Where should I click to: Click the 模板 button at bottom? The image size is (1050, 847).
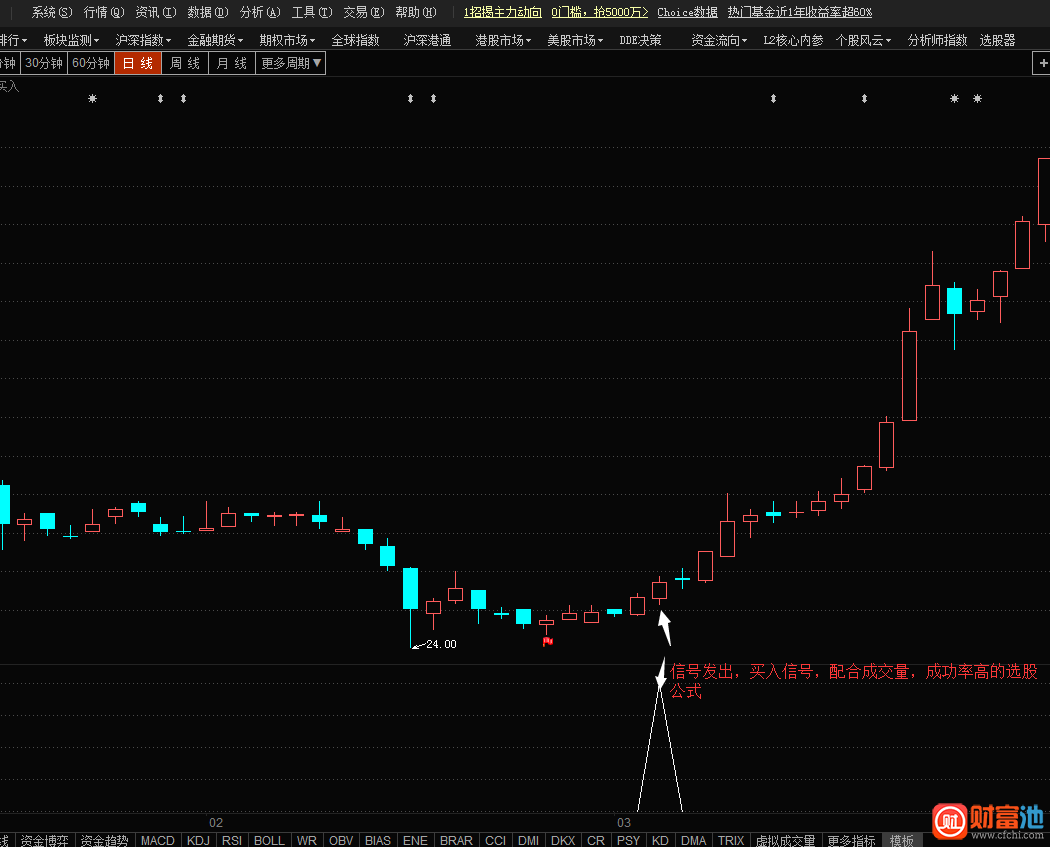(902, 840)
